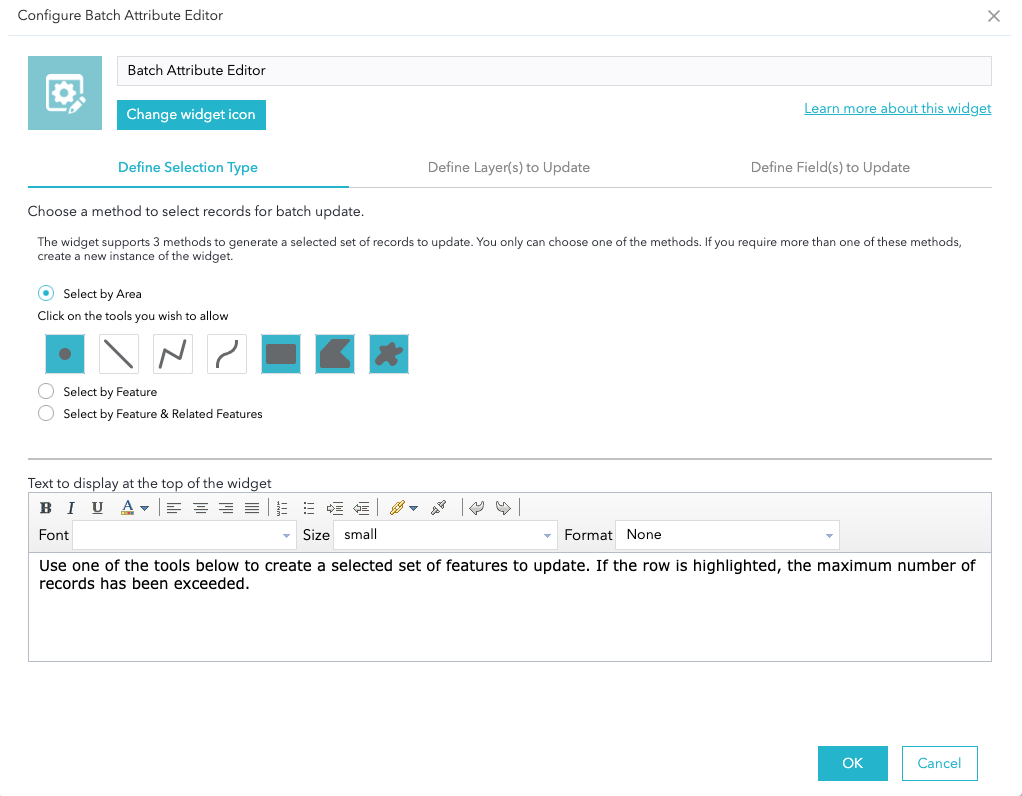Choose the Select by Area radio button
The image size is (1022, 796).
point(46,293)
